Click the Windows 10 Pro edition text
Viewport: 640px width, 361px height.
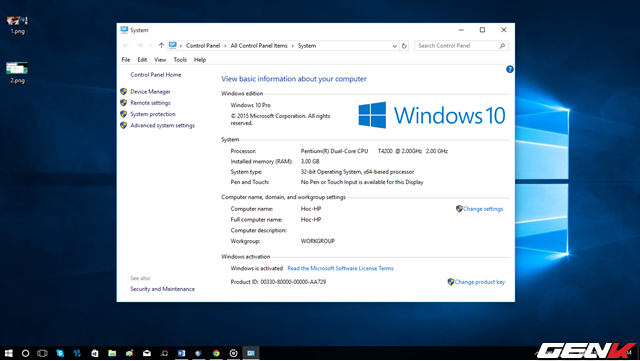tap(251, 105)
